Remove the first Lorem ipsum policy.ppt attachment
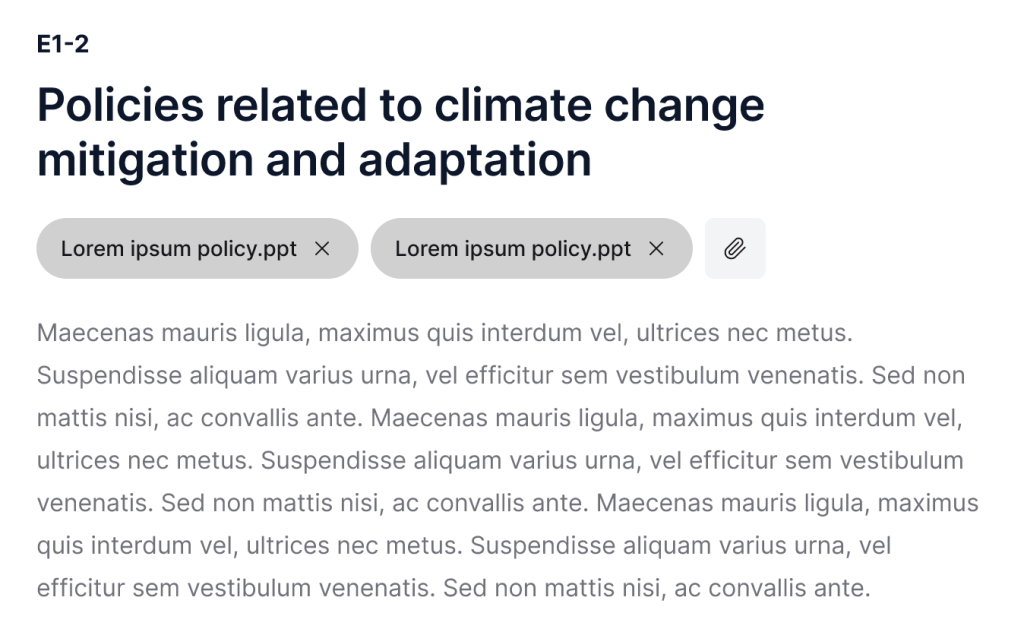Viewport: 1024px width, 632px height. click(322, 249)
